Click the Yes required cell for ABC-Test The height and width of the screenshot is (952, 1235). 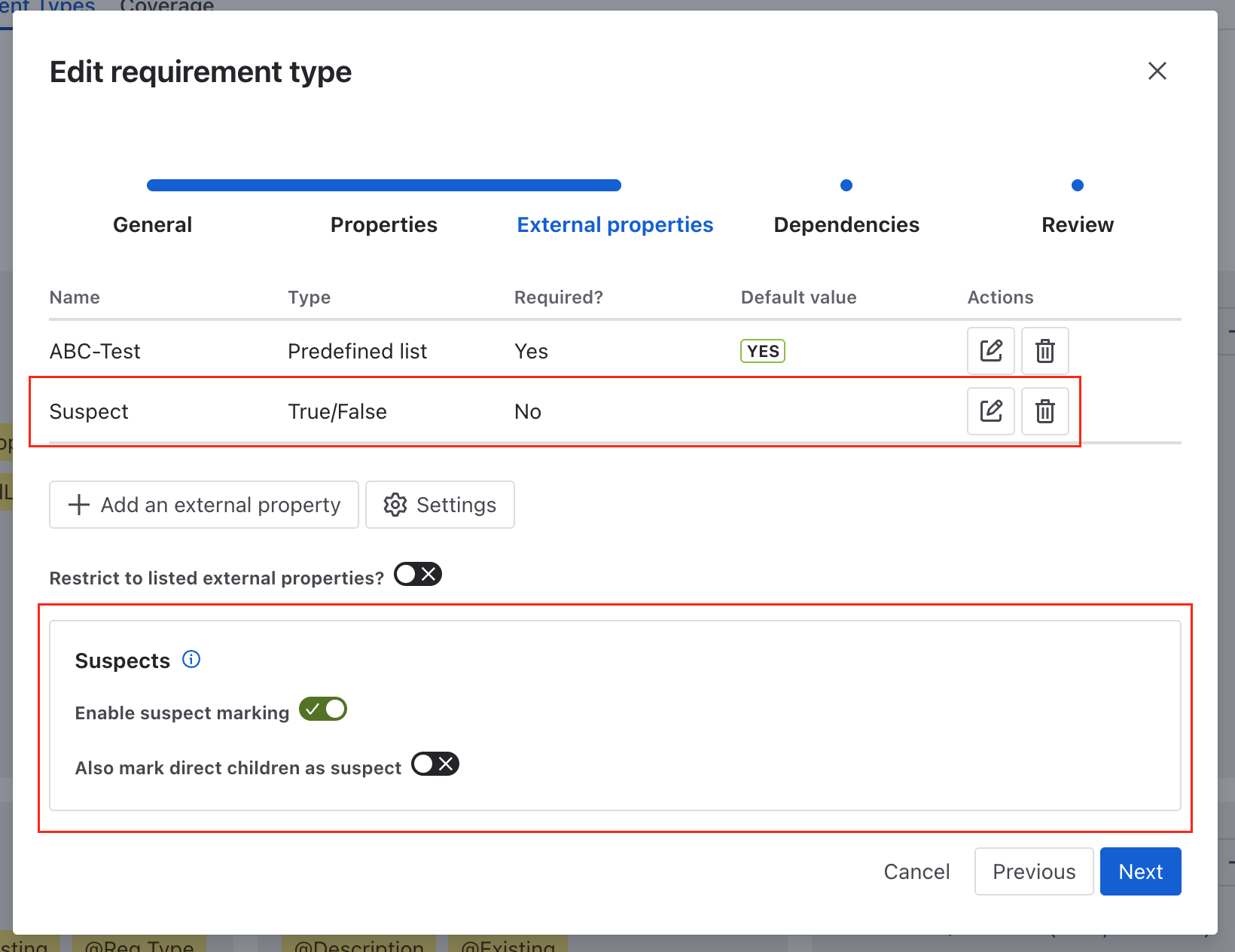[x=531, y=351]
